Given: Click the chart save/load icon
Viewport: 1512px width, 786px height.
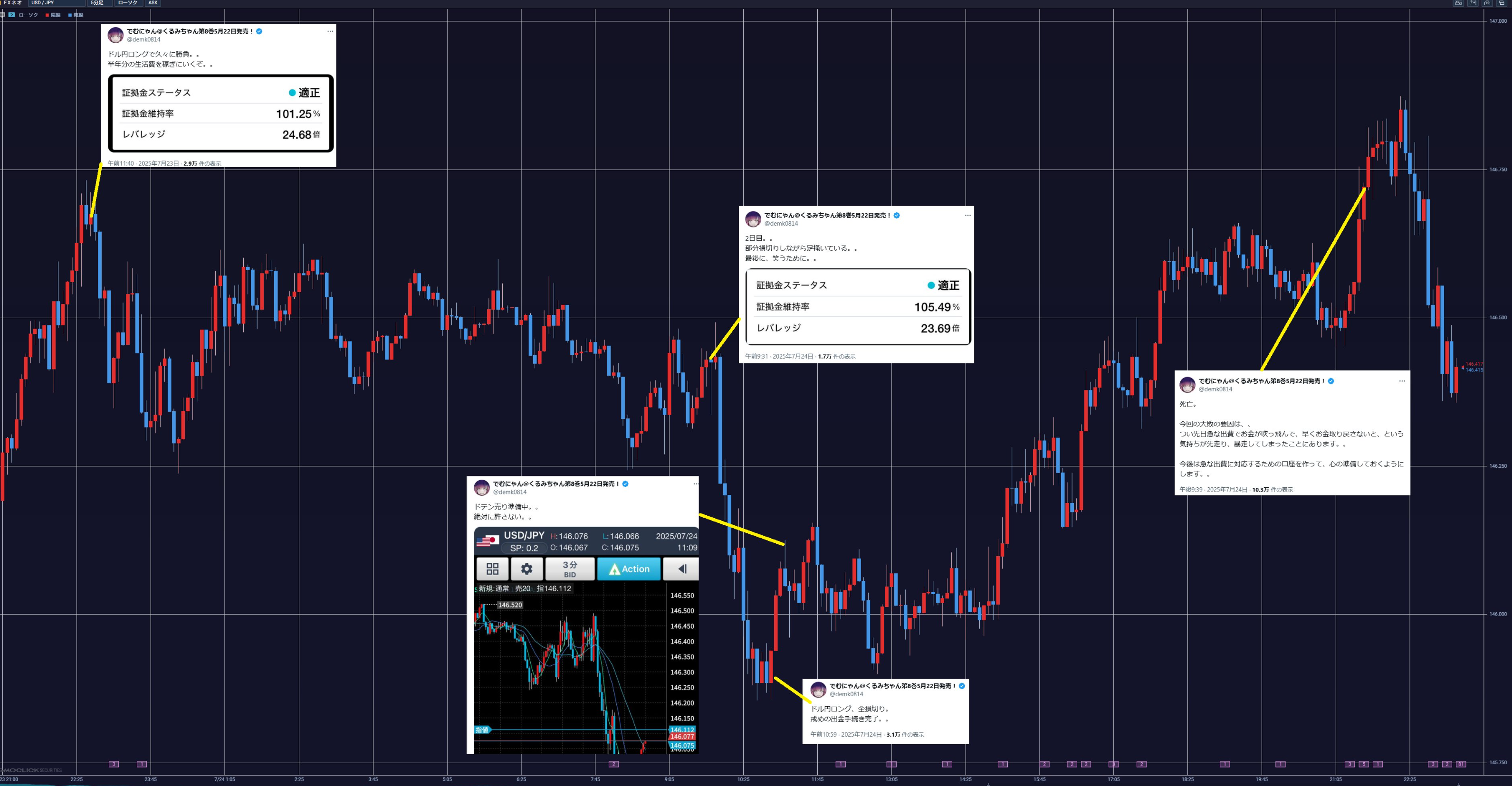Looking at the screenshot, I should 1473,3.
